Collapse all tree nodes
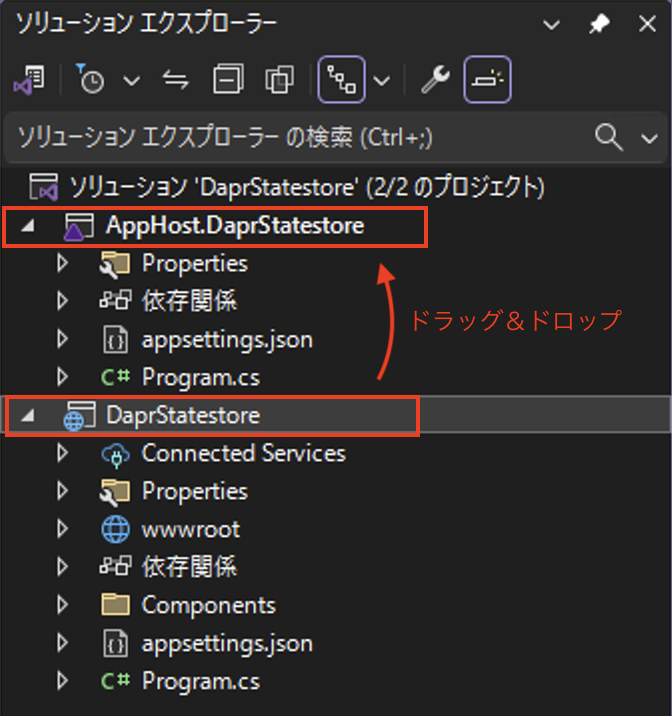 (x=228, y=79)
